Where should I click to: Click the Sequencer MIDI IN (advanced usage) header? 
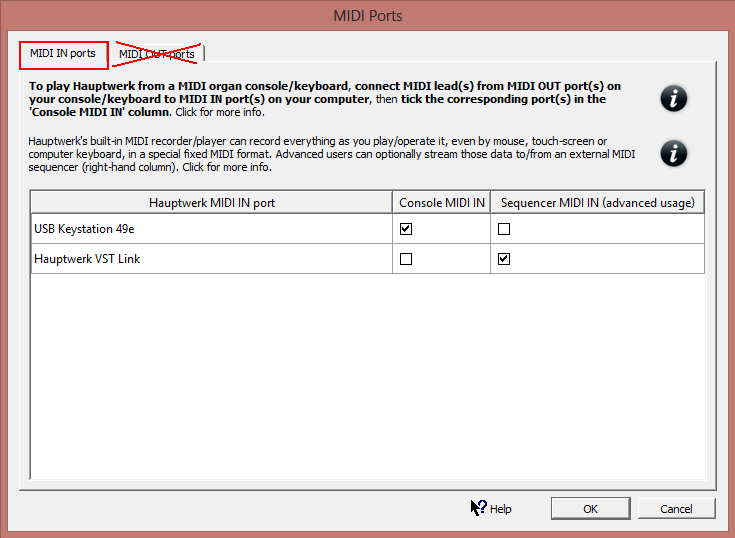tap(598, 202)
